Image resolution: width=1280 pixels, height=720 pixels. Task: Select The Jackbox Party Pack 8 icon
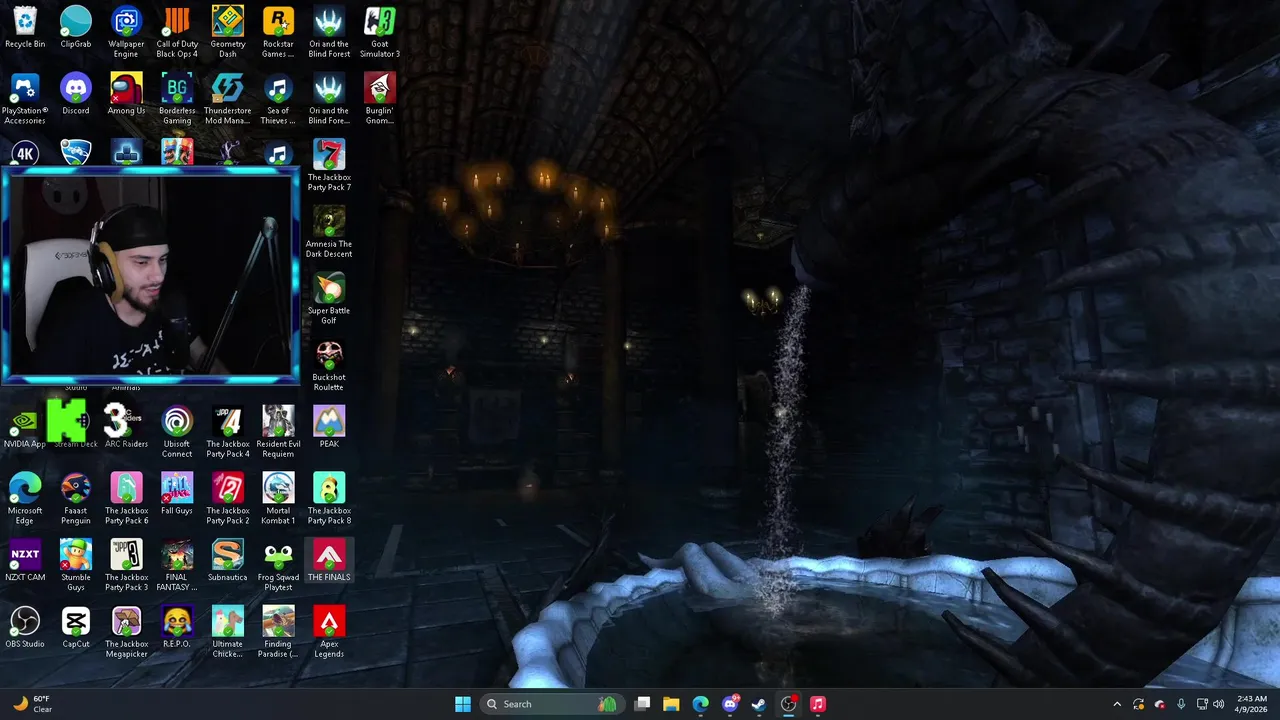pyautogui.click(x=329, y=499)
